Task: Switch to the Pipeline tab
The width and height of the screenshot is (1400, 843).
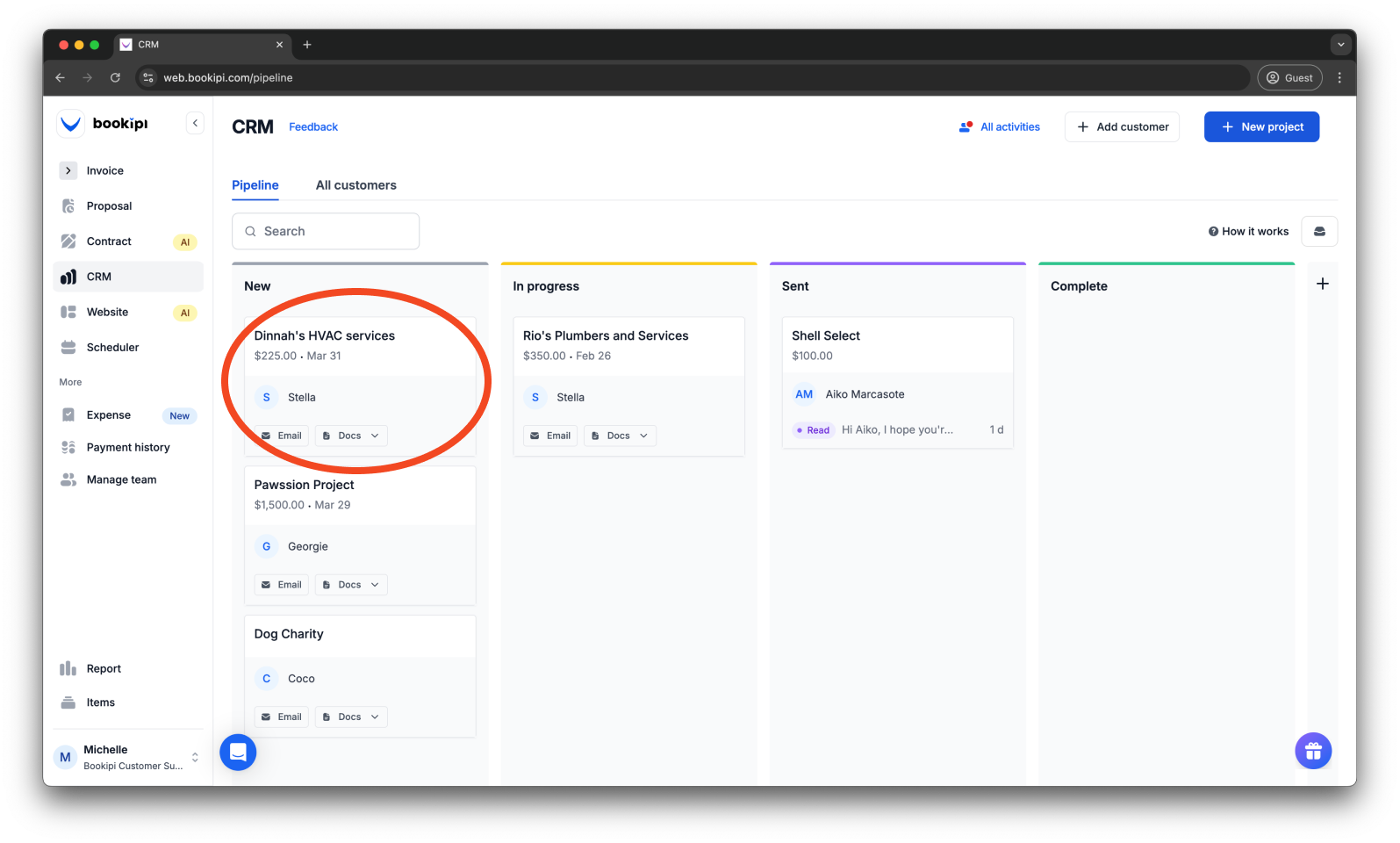Action: [255, 185]
